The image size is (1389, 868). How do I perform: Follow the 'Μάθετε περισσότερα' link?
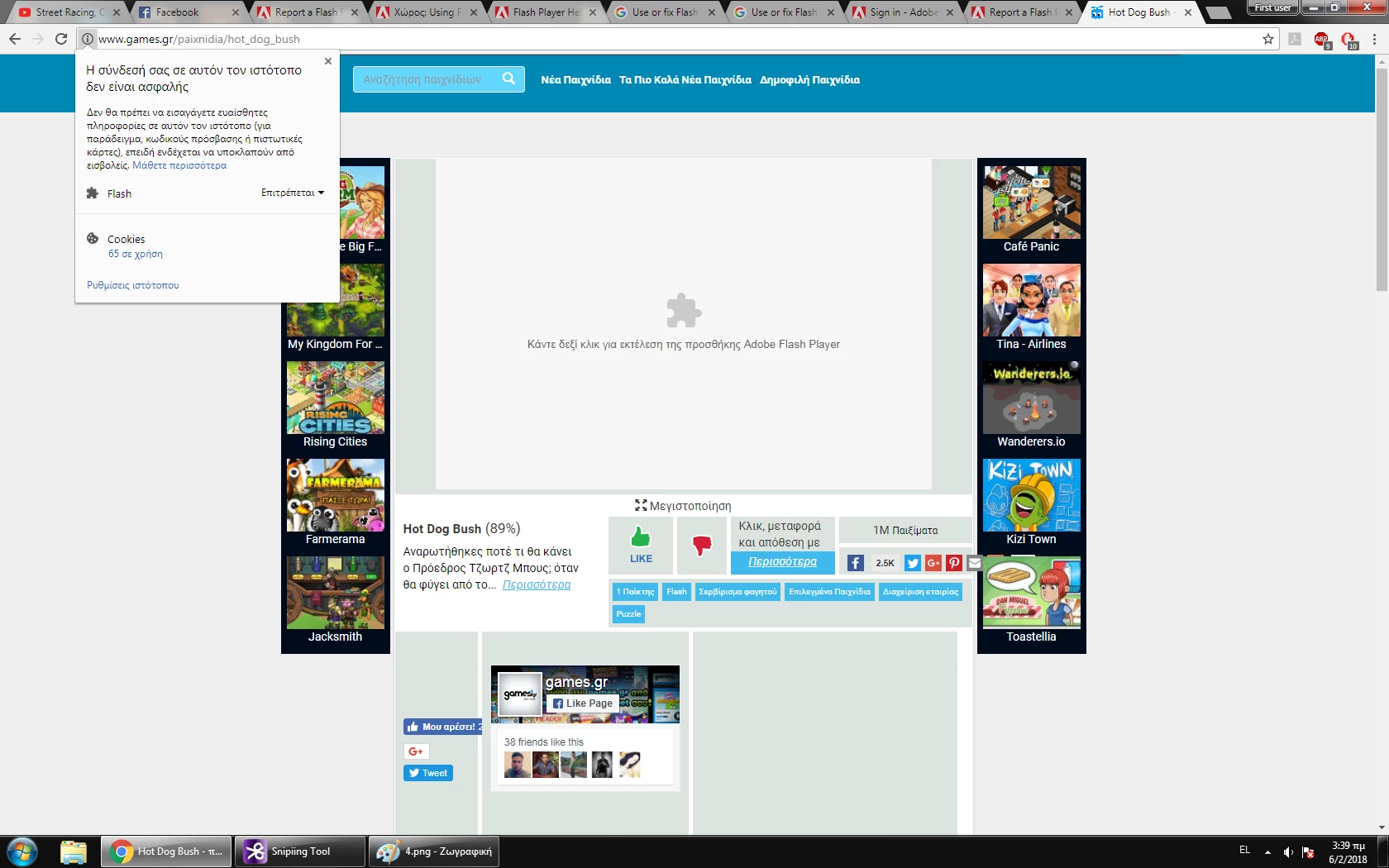[x=179, y=165]
